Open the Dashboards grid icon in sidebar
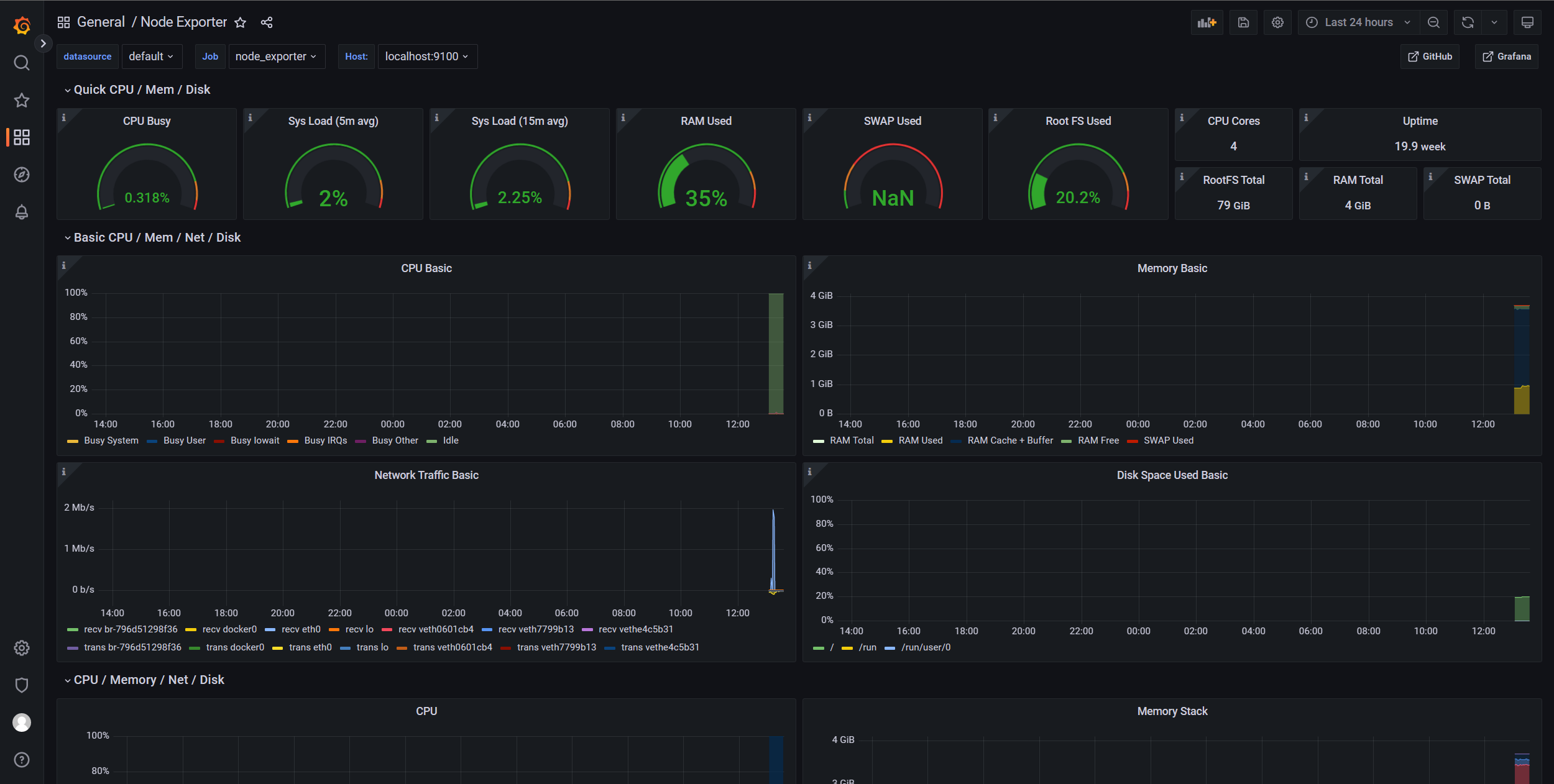The width and height of the screenshot is (1554, 784). click(22, 137)
